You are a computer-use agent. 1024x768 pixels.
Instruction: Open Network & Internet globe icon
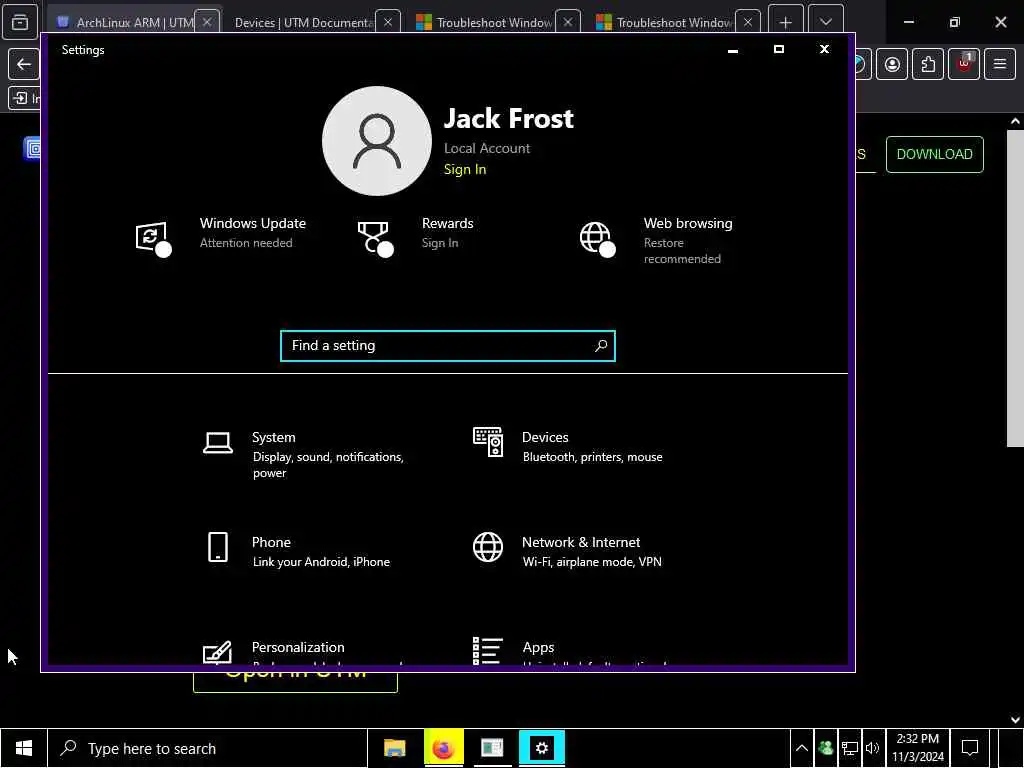pyautogui.click(x=488, y=547)
